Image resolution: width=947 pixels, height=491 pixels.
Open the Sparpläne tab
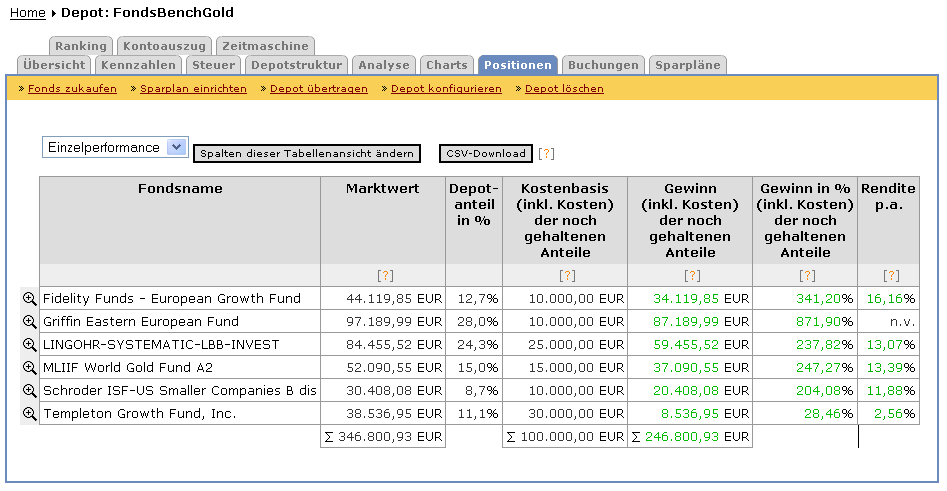[x=687, y=65]
